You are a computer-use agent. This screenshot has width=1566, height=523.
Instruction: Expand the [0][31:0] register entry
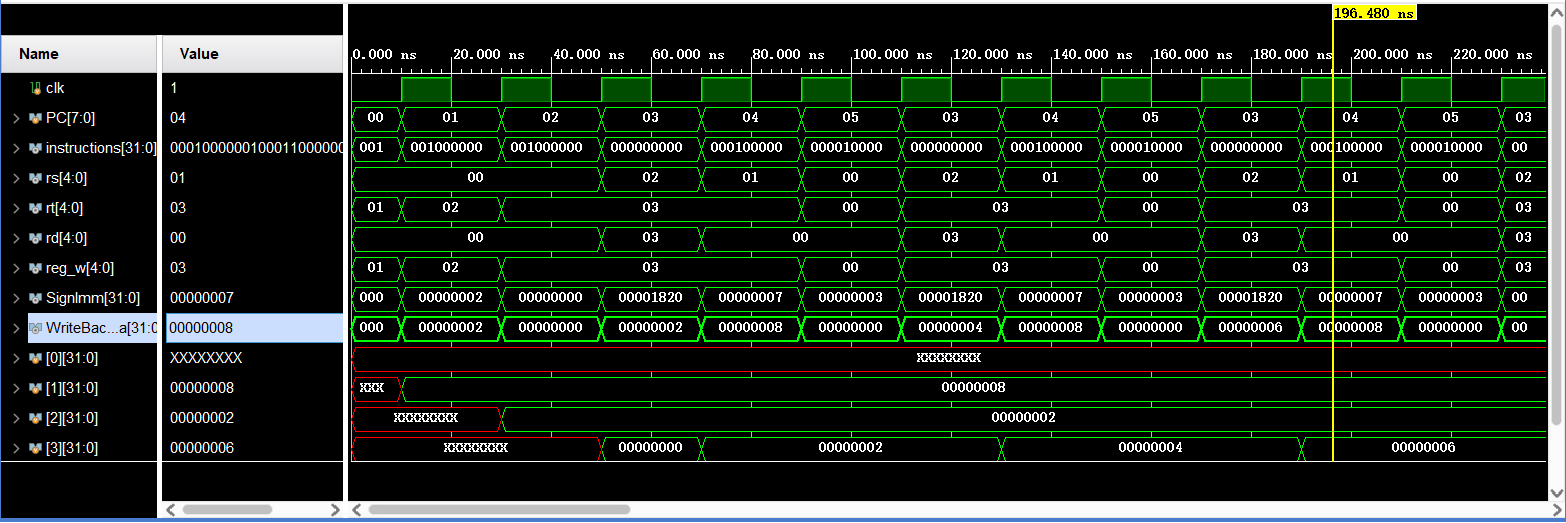(x=15, y=358)
